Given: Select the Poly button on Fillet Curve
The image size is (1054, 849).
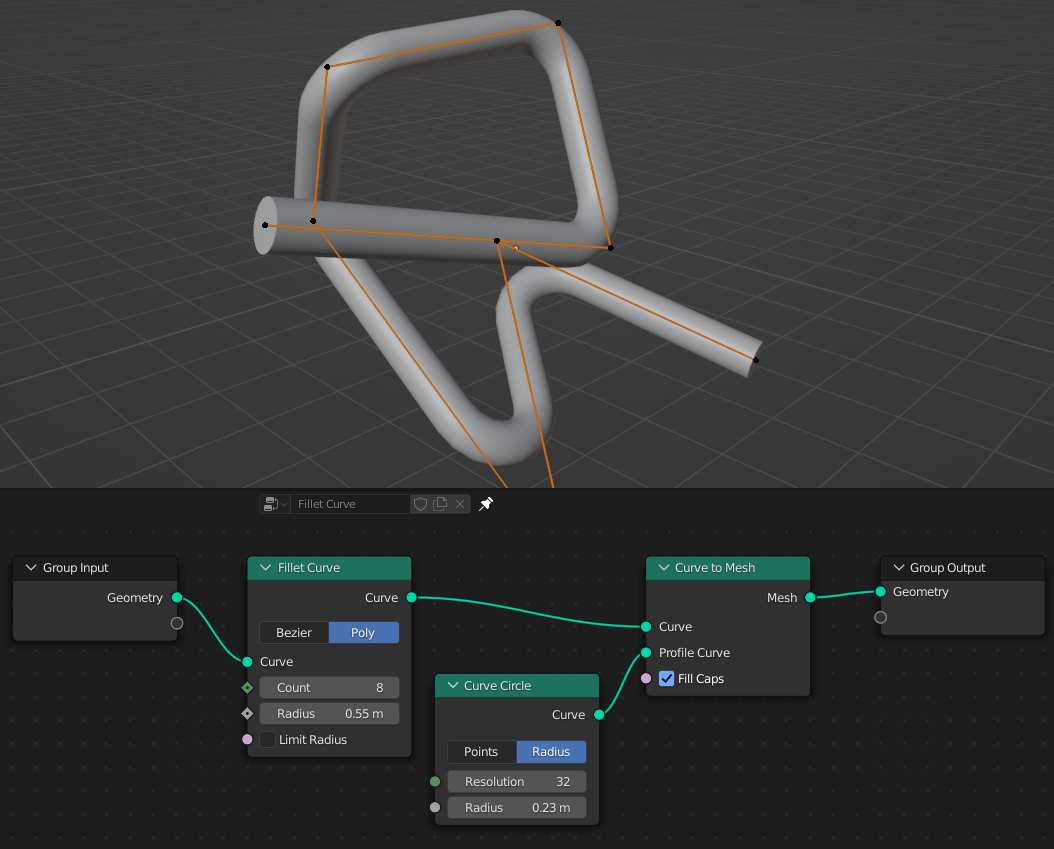Looking at the screenshot, I should point(364,632).
